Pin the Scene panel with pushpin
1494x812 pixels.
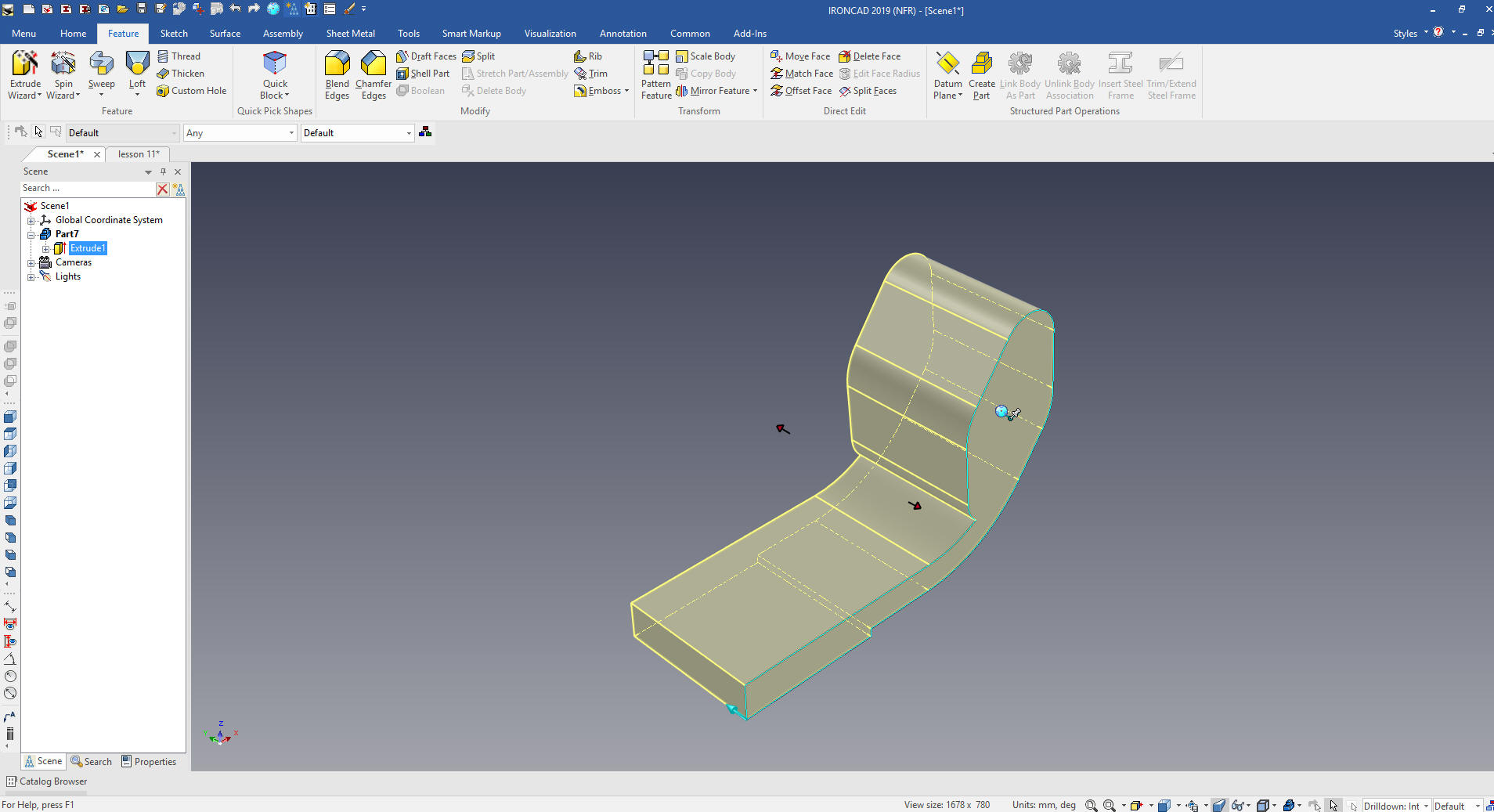tap(163, 172)
